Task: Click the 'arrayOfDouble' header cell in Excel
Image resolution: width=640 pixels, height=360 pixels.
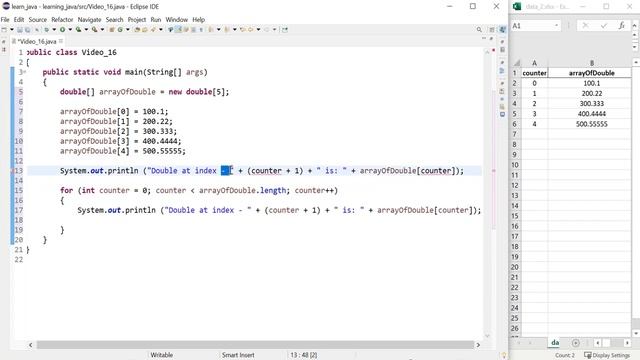Action: (591, 73)
